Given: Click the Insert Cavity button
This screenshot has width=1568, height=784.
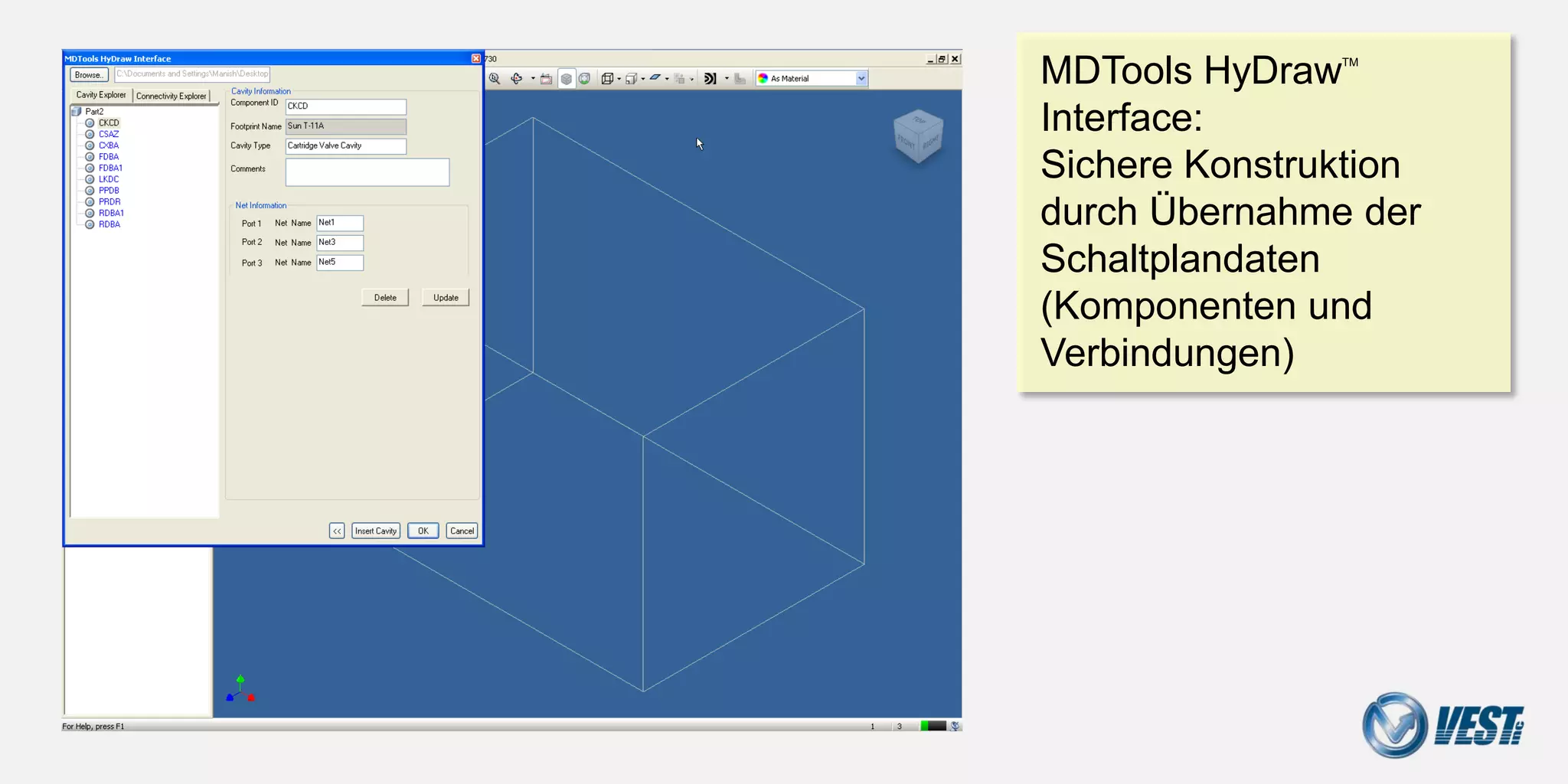Looking at the screenshot, I should 376,531.
